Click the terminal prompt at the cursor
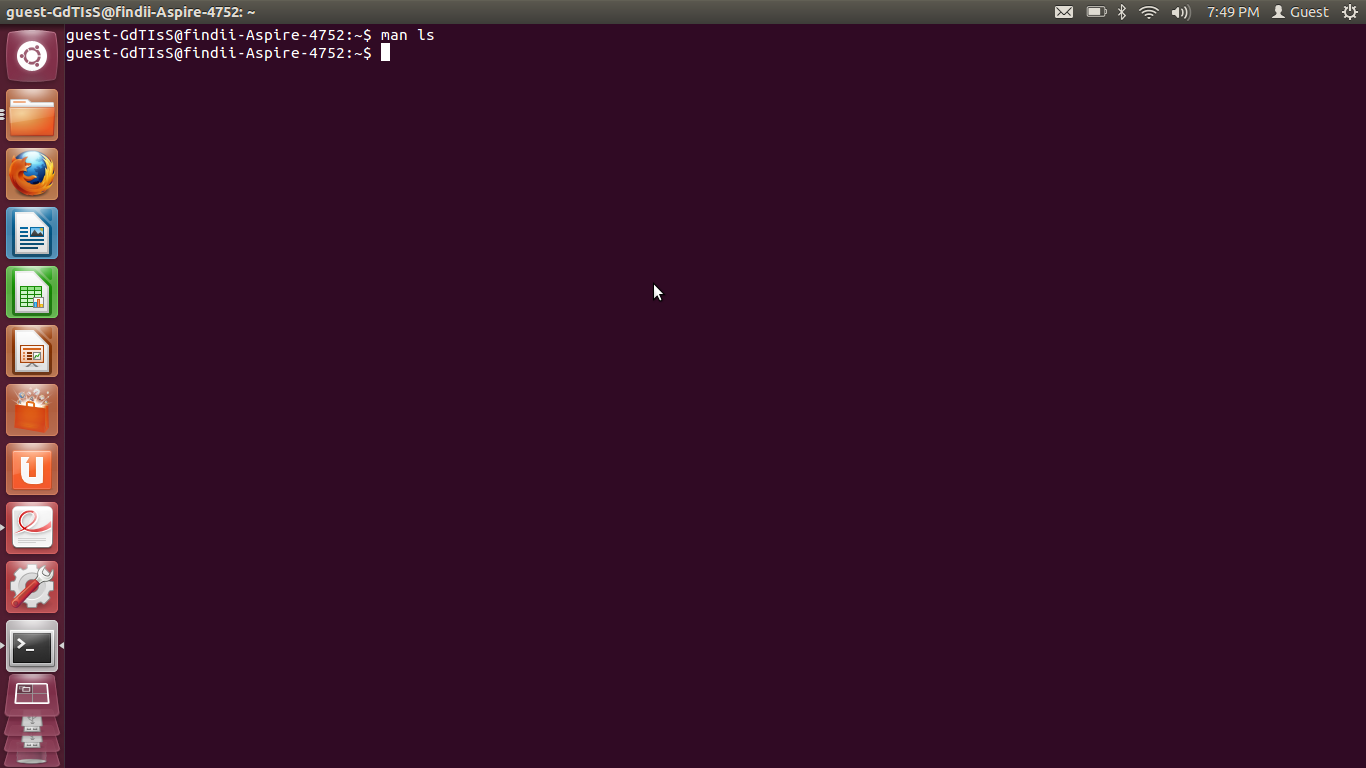Image resolution: width=1366 pixels, height=768 pixels. pyautogui.click(x=383, y=53)
